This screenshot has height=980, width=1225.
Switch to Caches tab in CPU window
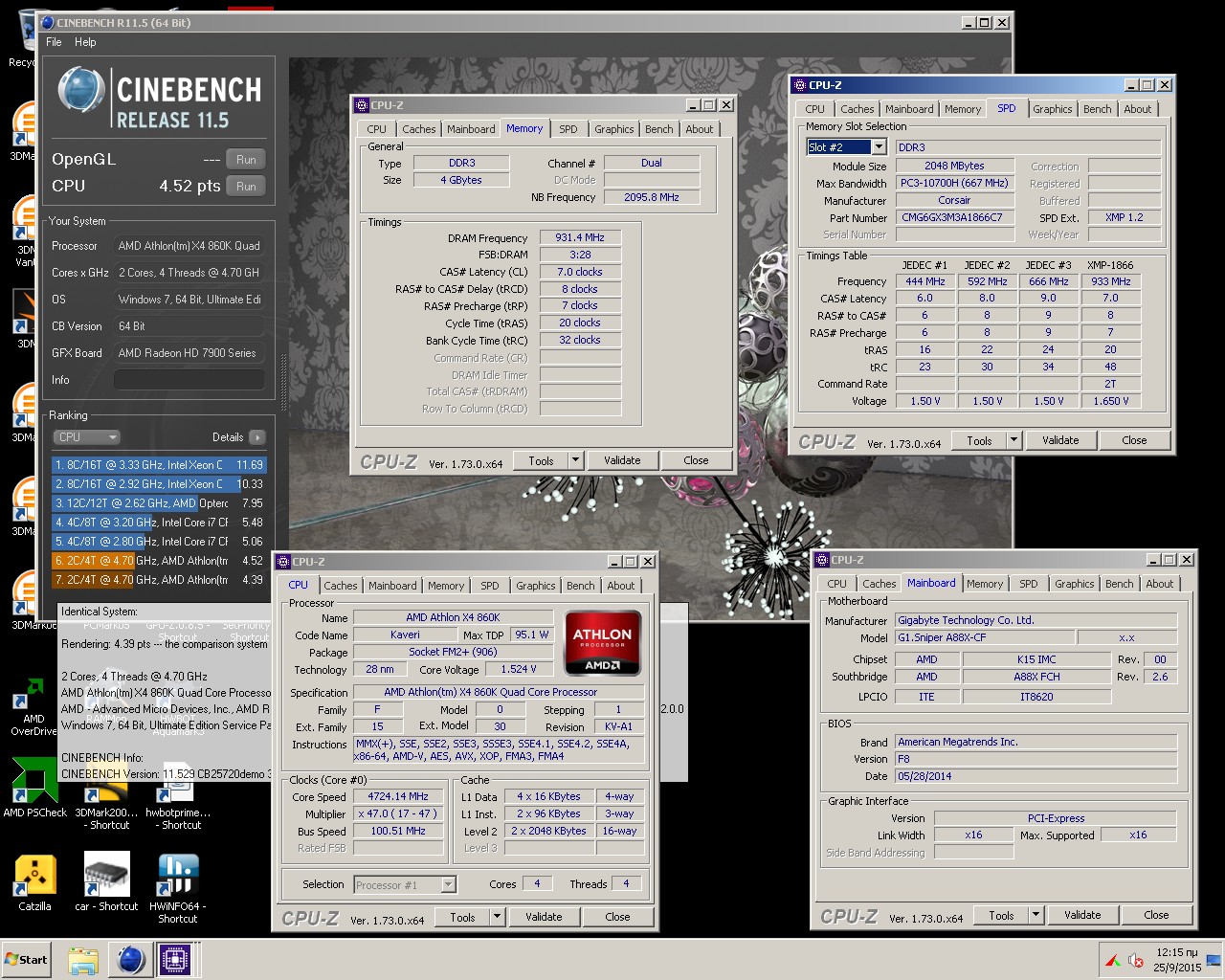pyautogui.click(x=340, y=586)
